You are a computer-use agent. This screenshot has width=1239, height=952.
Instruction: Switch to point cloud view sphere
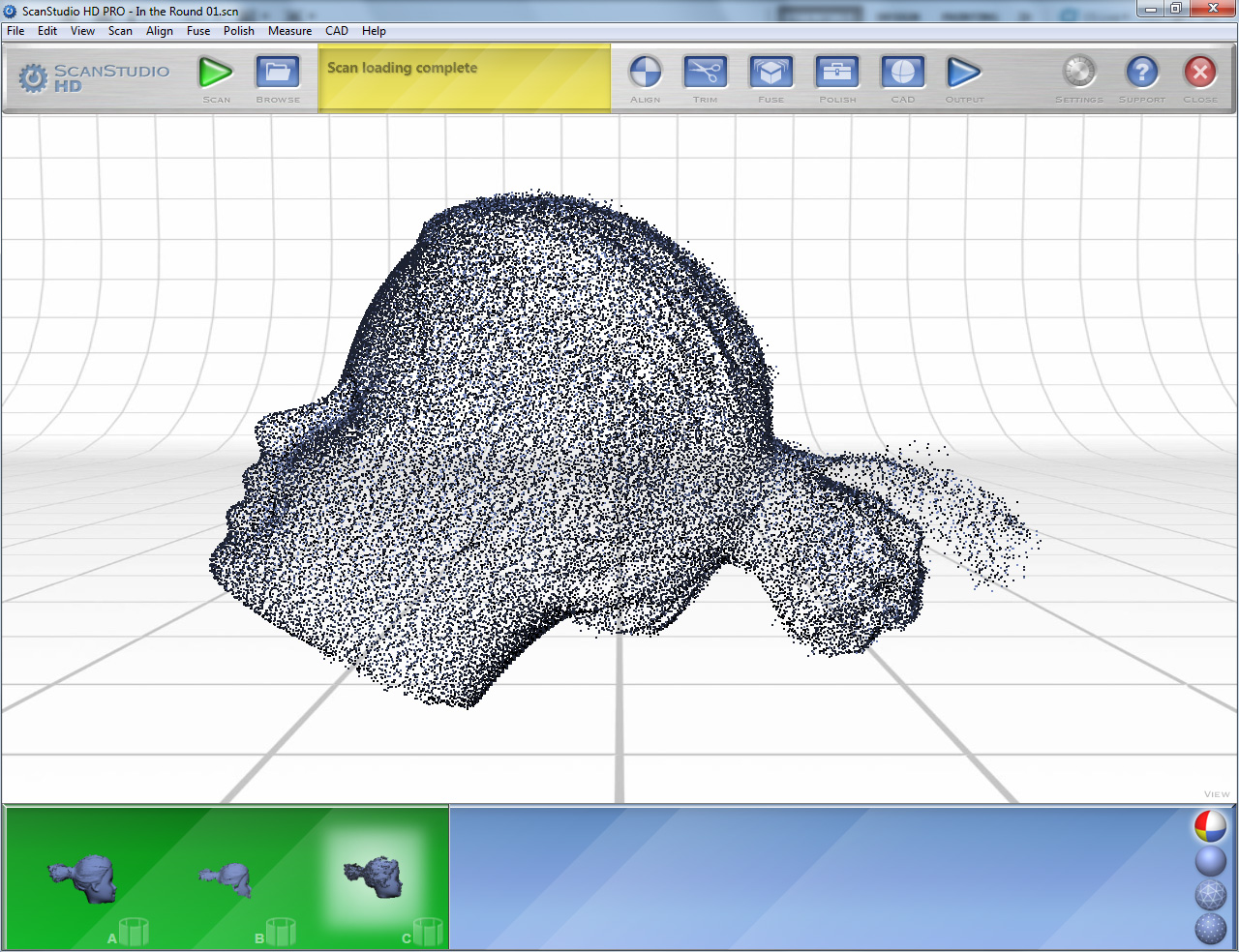pyautogui.click(x=1210, y=928)
